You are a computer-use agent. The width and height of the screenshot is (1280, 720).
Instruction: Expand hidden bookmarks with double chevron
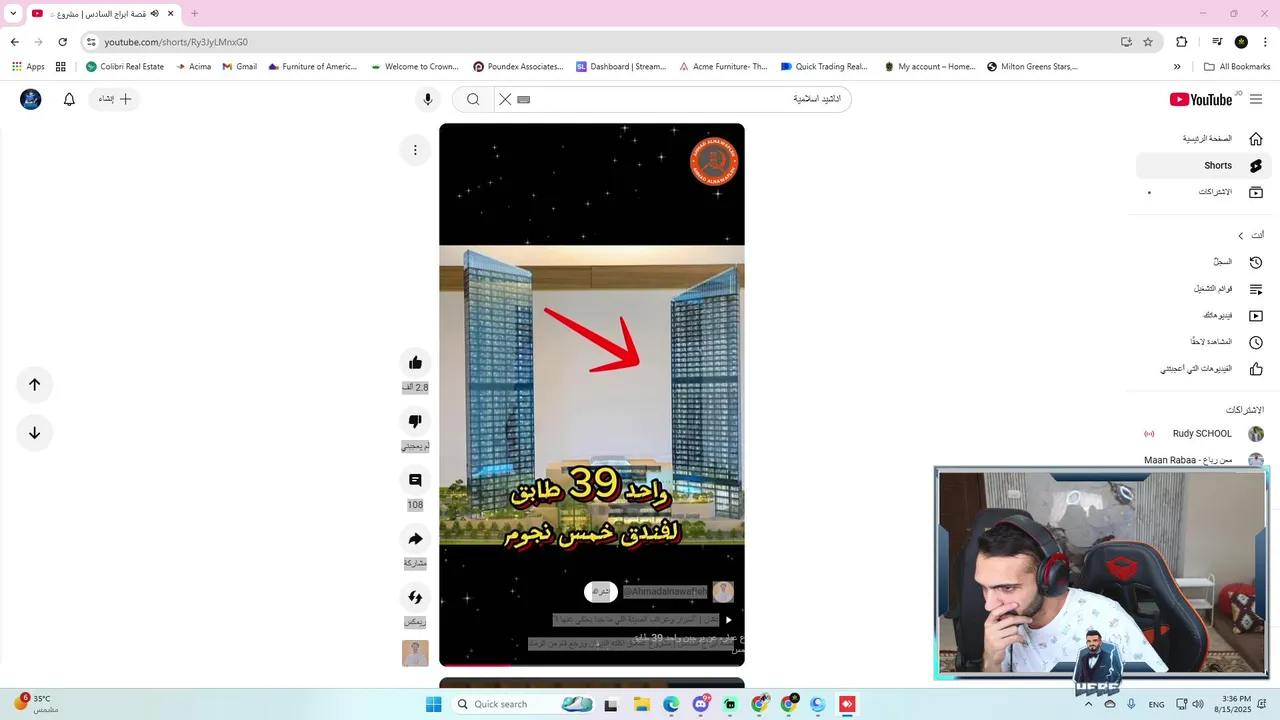pos(1177,67)
